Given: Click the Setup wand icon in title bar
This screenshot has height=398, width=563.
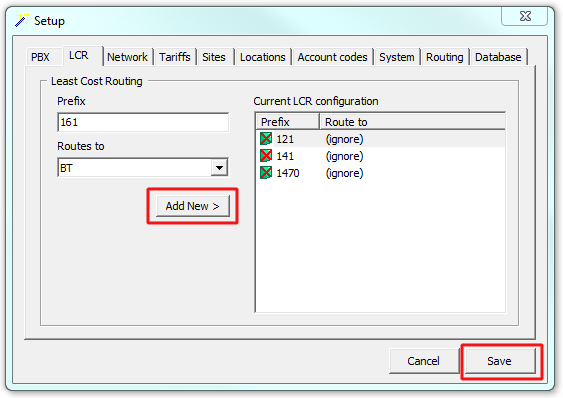Looking at the screenshot, I should 22,20.
